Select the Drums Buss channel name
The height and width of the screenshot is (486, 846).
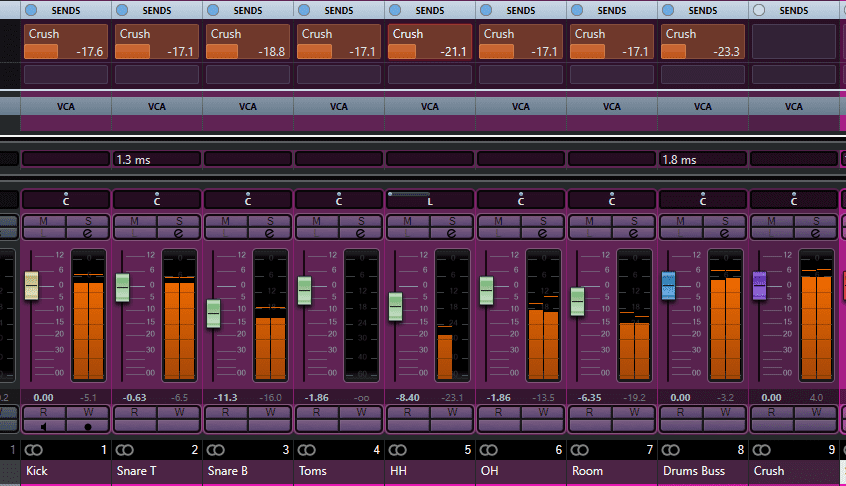[694, 471]
